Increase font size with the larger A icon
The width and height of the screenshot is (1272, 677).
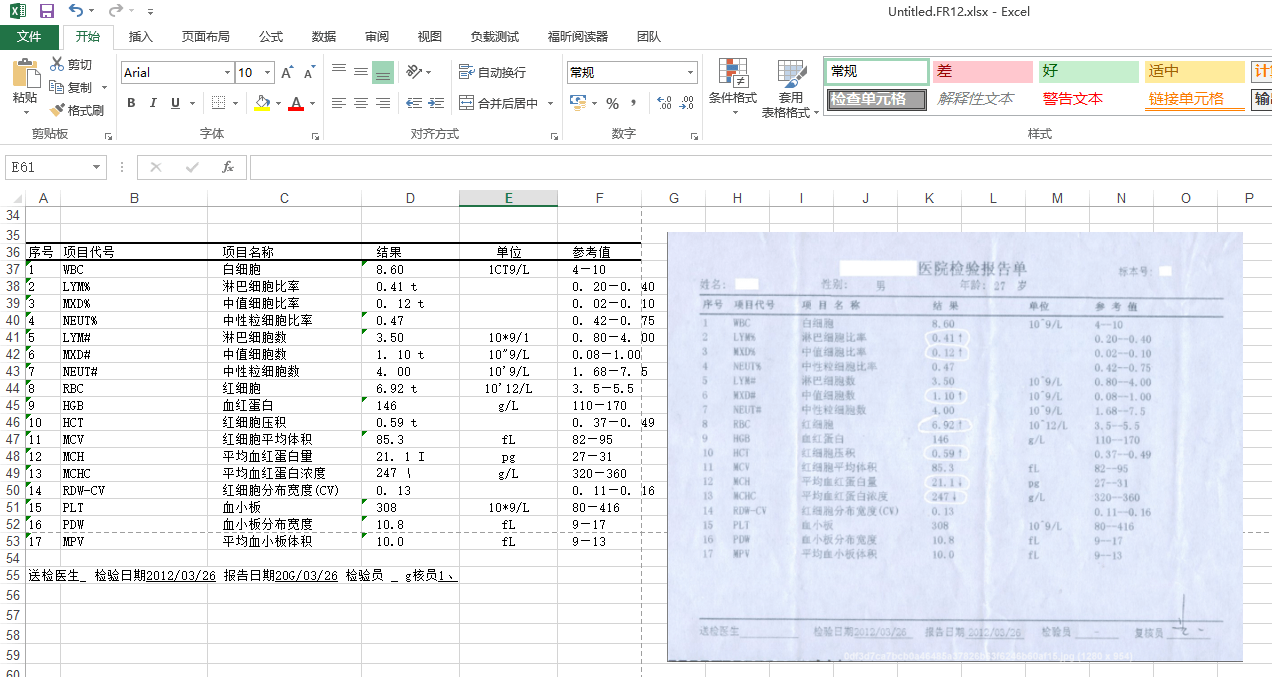[287, 73]
